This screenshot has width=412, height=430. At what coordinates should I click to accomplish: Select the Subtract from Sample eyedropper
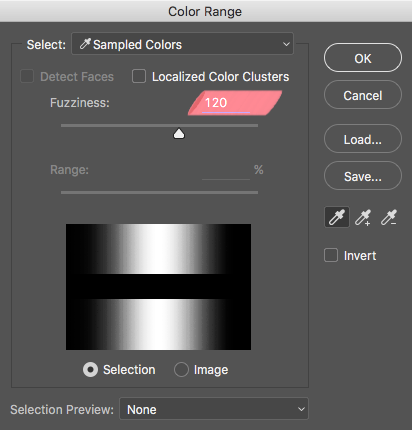pyautogui.click(x=389, y=217)
